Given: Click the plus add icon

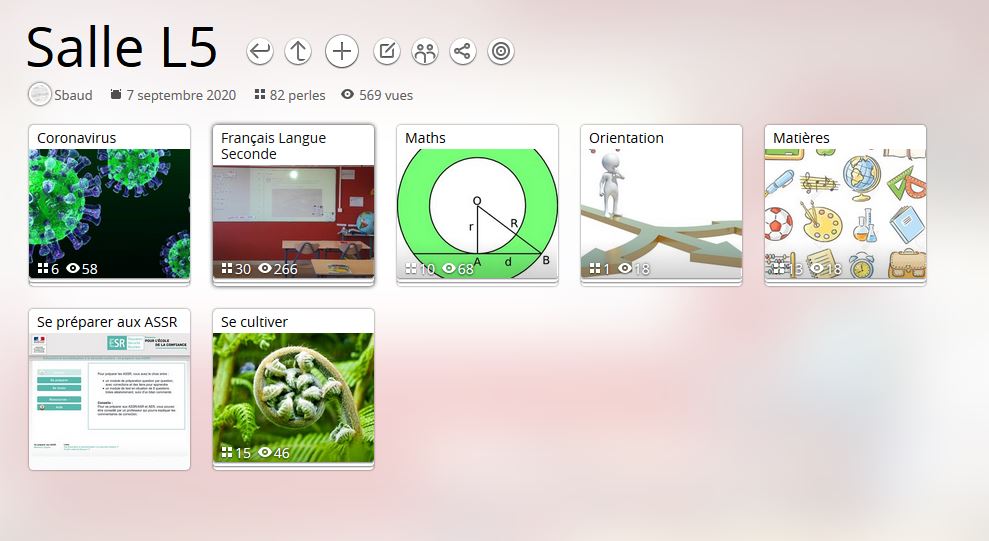Looking at the screenshot, I should pyautogui.click(x=342, y=51).
